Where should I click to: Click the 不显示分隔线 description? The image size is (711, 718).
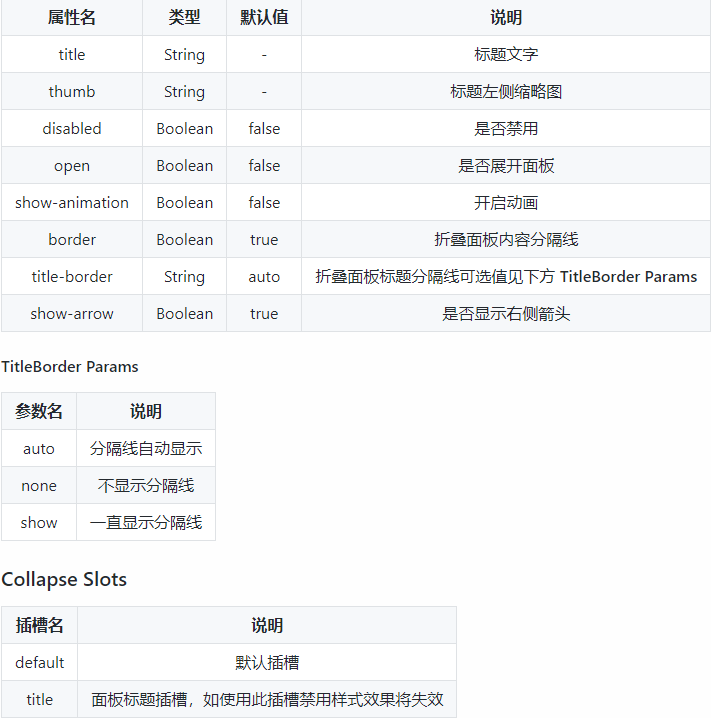(x=146, y=485)
